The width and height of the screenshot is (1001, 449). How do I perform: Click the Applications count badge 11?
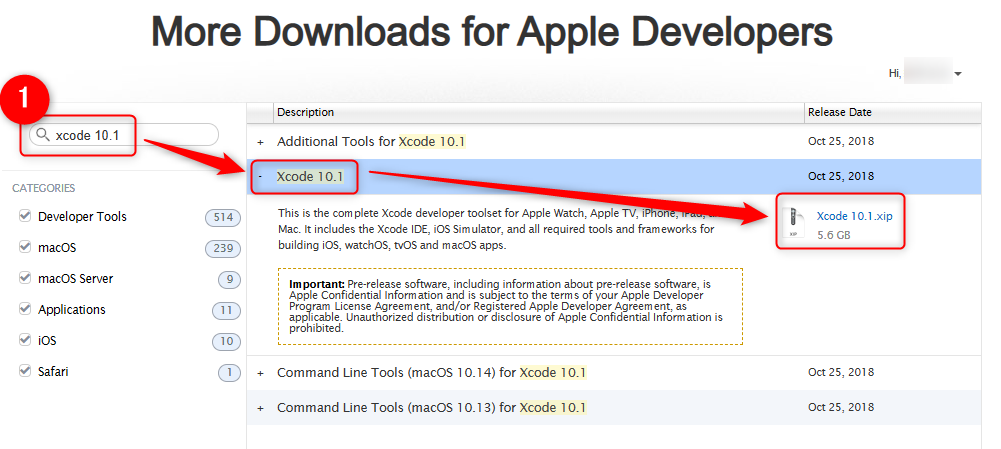click(226, 310)
